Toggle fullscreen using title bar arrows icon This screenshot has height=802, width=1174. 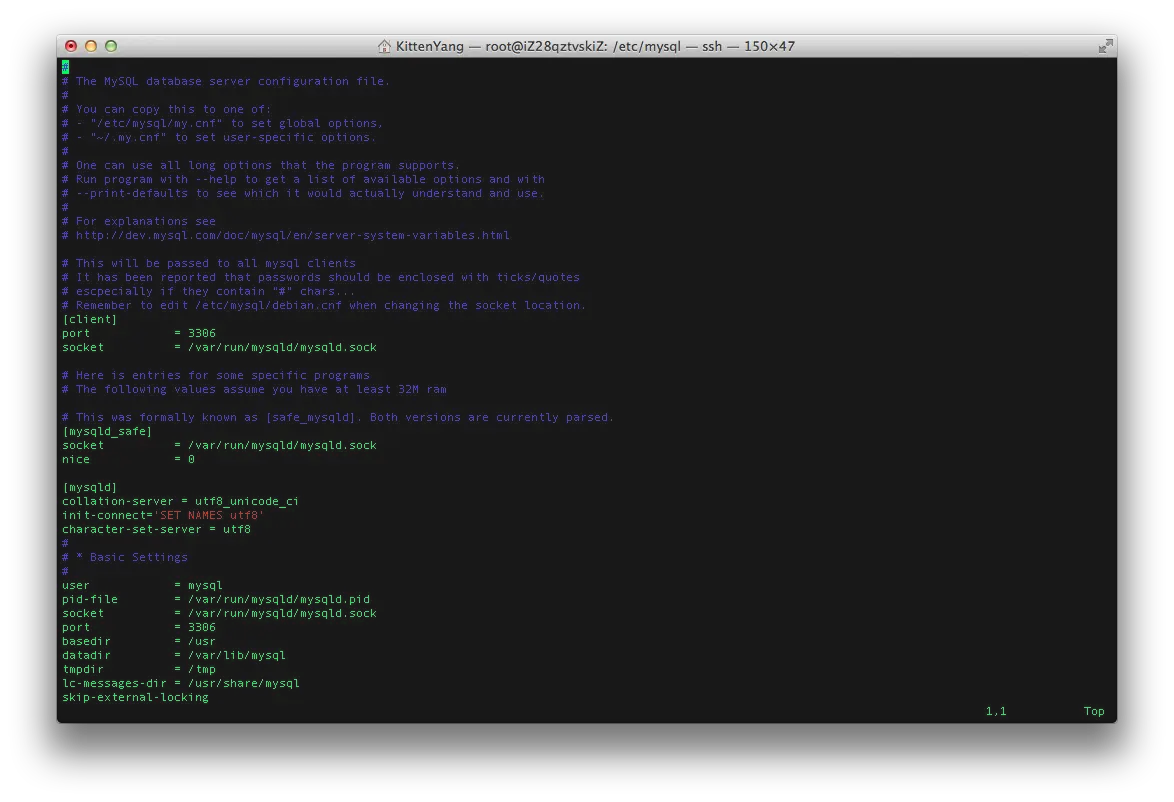click(1105, 46)
